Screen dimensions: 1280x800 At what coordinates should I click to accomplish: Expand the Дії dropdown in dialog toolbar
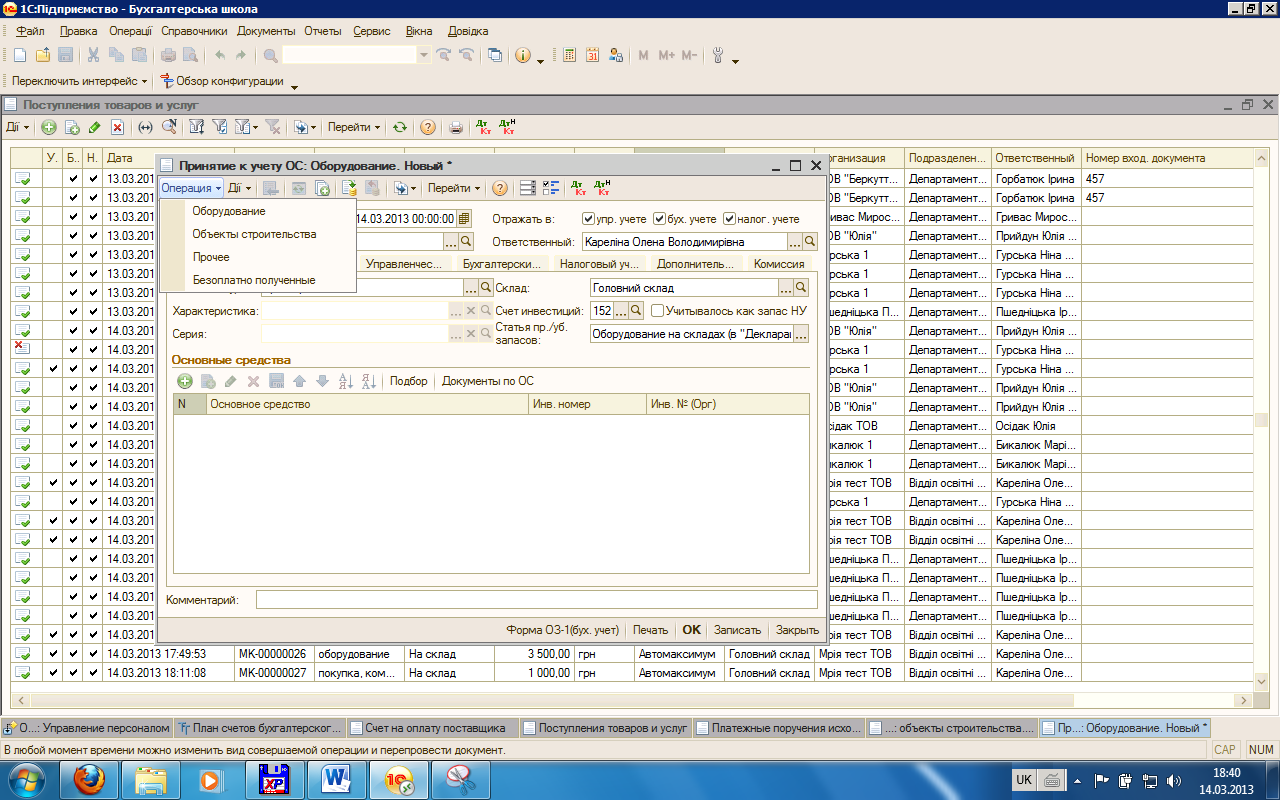coord(238,188)
